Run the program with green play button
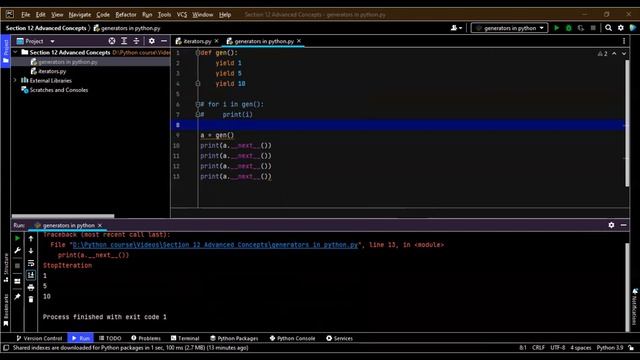This screenshot has height=360, width=640. (556, 28)
